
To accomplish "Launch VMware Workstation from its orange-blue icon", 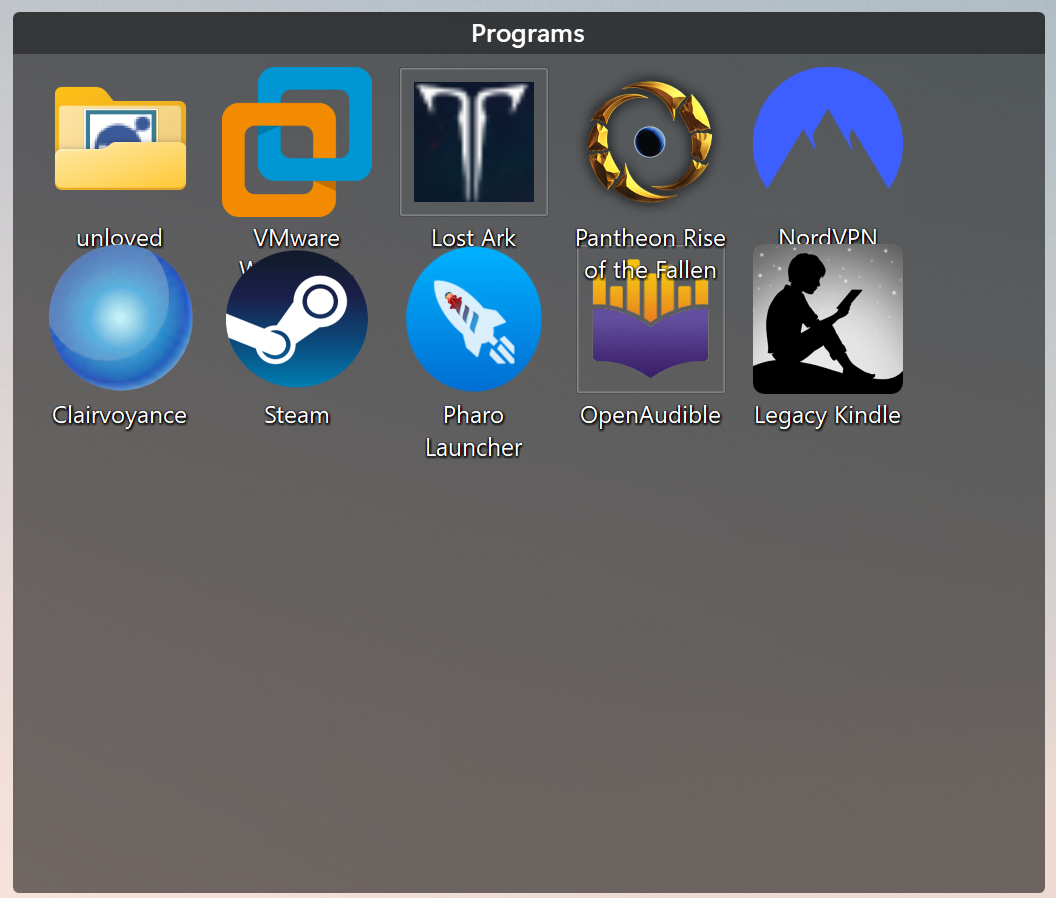I will point(297,142).
